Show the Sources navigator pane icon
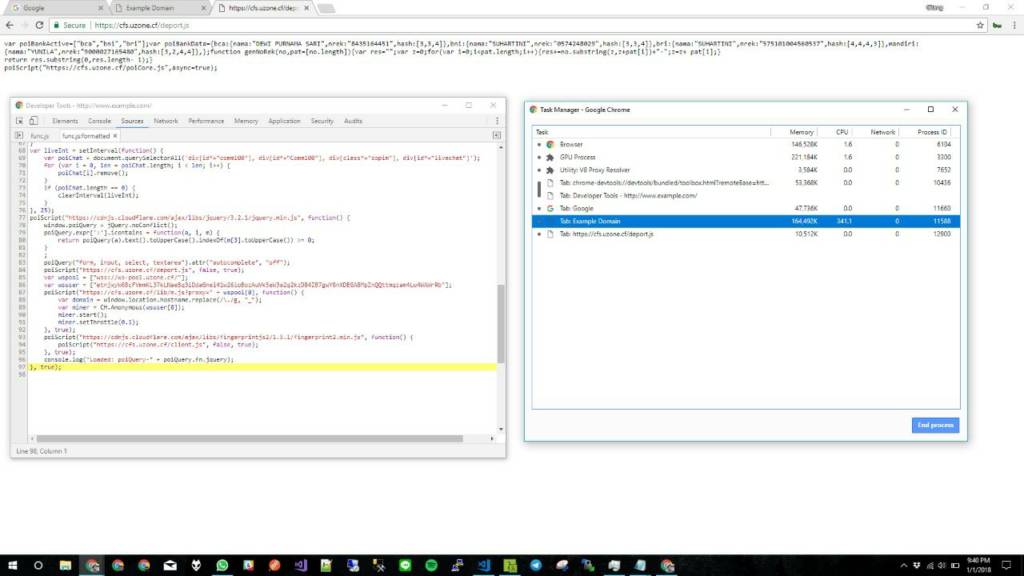 (x=19, y=135)
